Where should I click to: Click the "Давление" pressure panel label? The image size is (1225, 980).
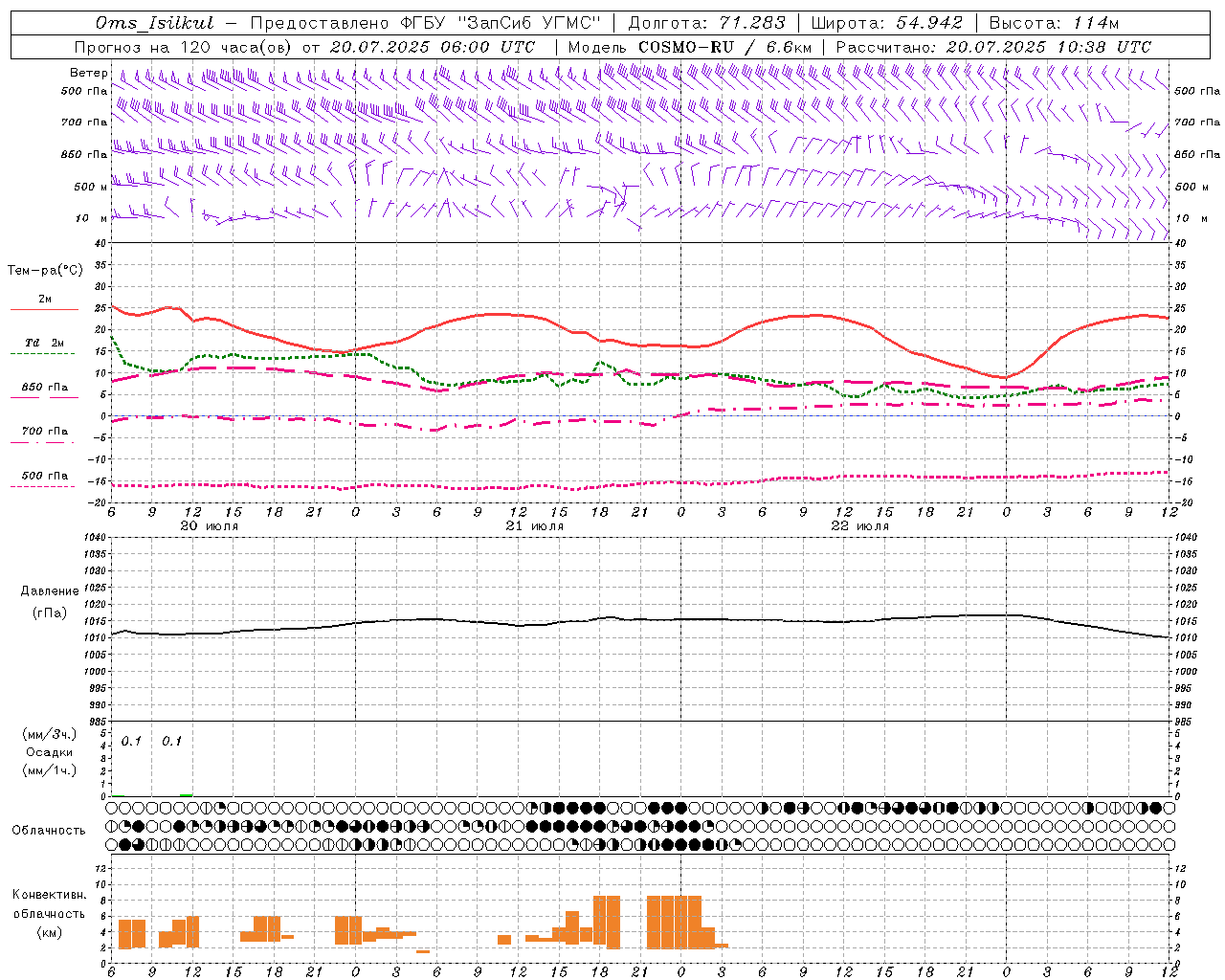[50, 591]
